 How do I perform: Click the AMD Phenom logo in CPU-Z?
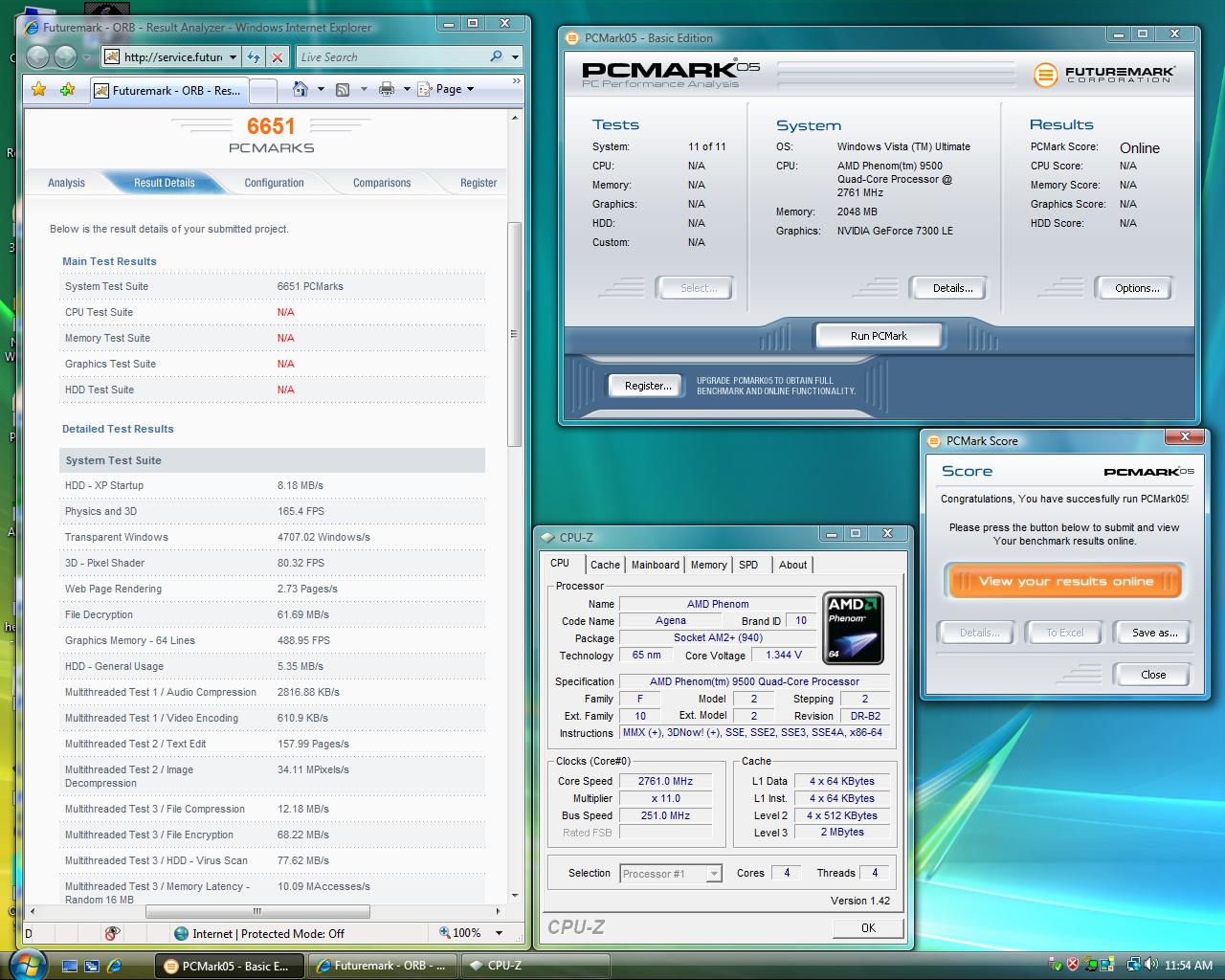(x=853, y=628)
